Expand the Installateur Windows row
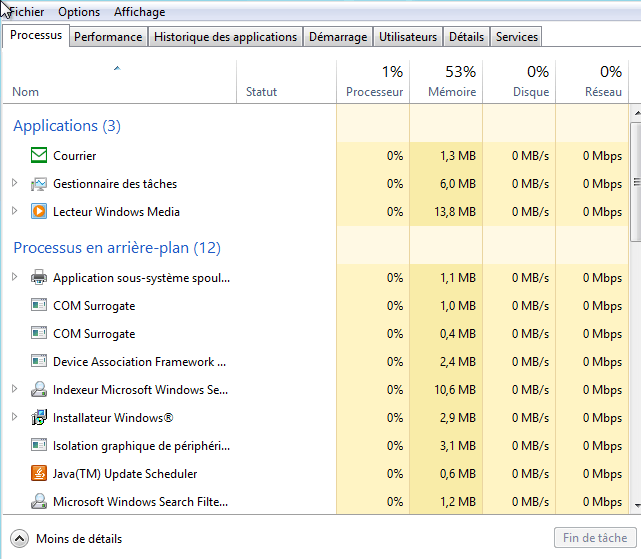The height and width of the screenshot is (559, 641). pos(15,417)
